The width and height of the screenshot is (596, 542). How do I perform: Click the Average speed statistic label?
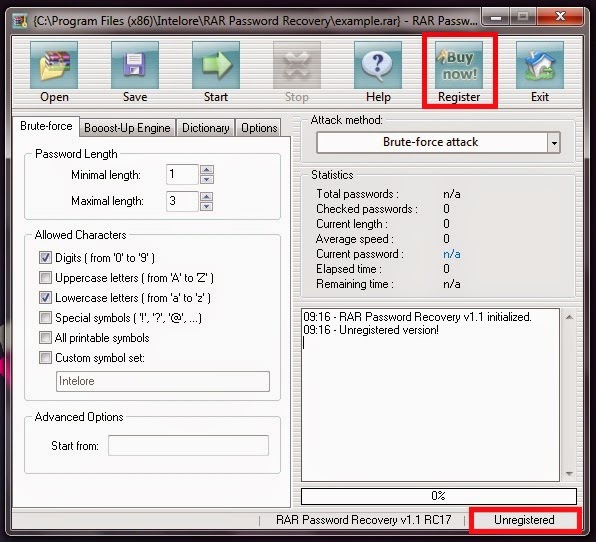click(x=355, y=239)
